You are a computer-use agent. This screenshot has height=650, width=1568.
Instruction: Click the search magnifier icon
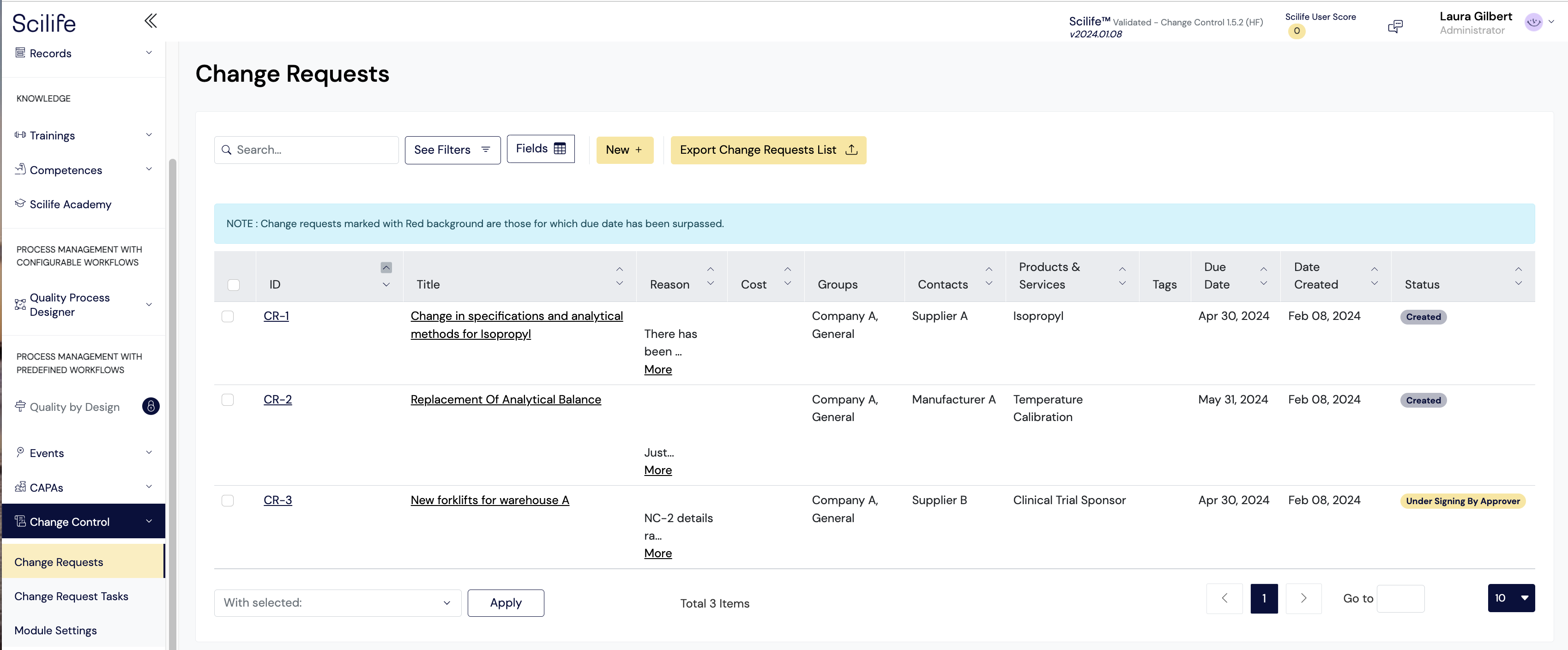[x=226, y=150]
